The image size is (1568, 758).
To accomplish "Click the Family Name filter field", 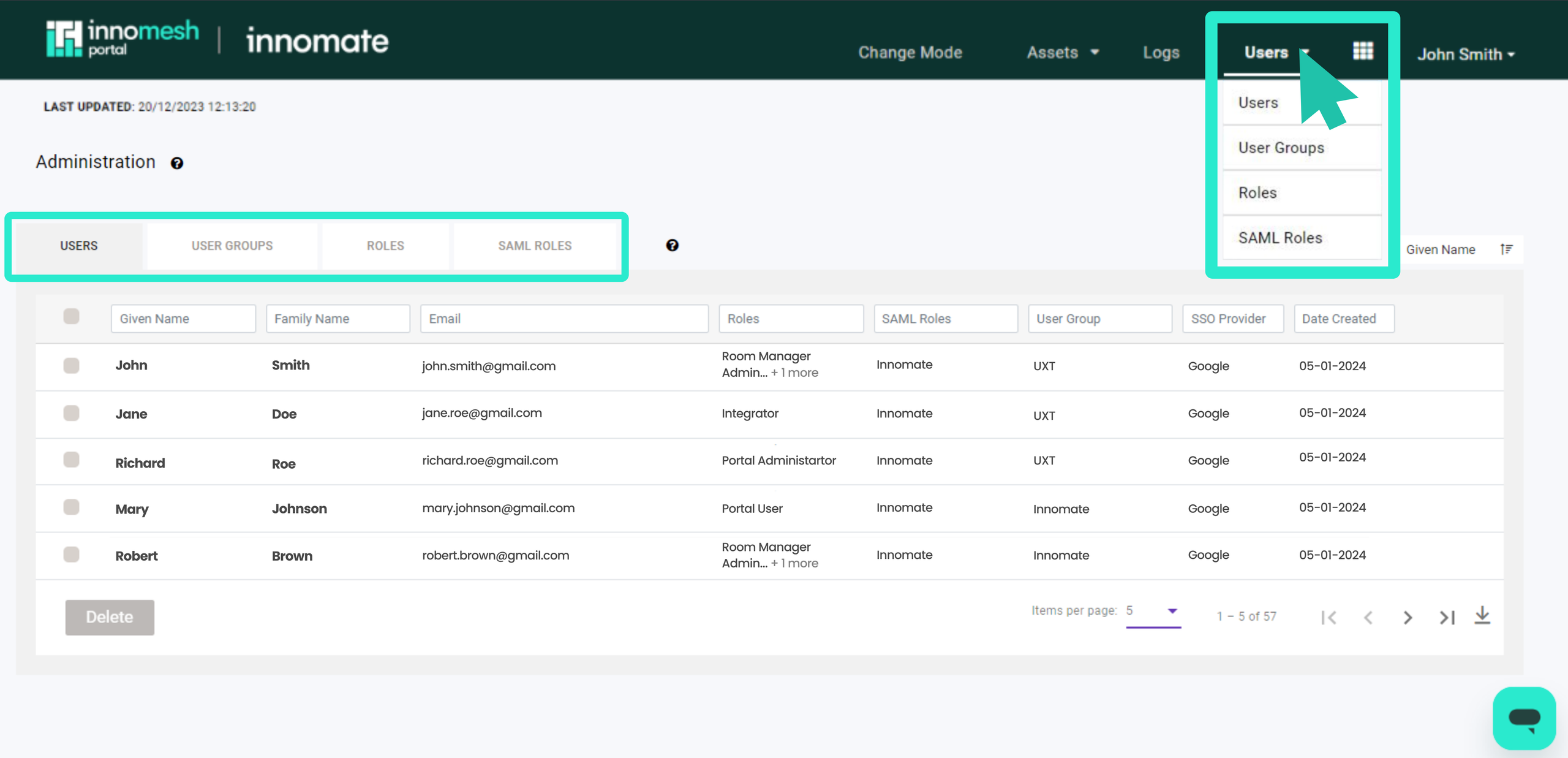I will coord(338,319).
